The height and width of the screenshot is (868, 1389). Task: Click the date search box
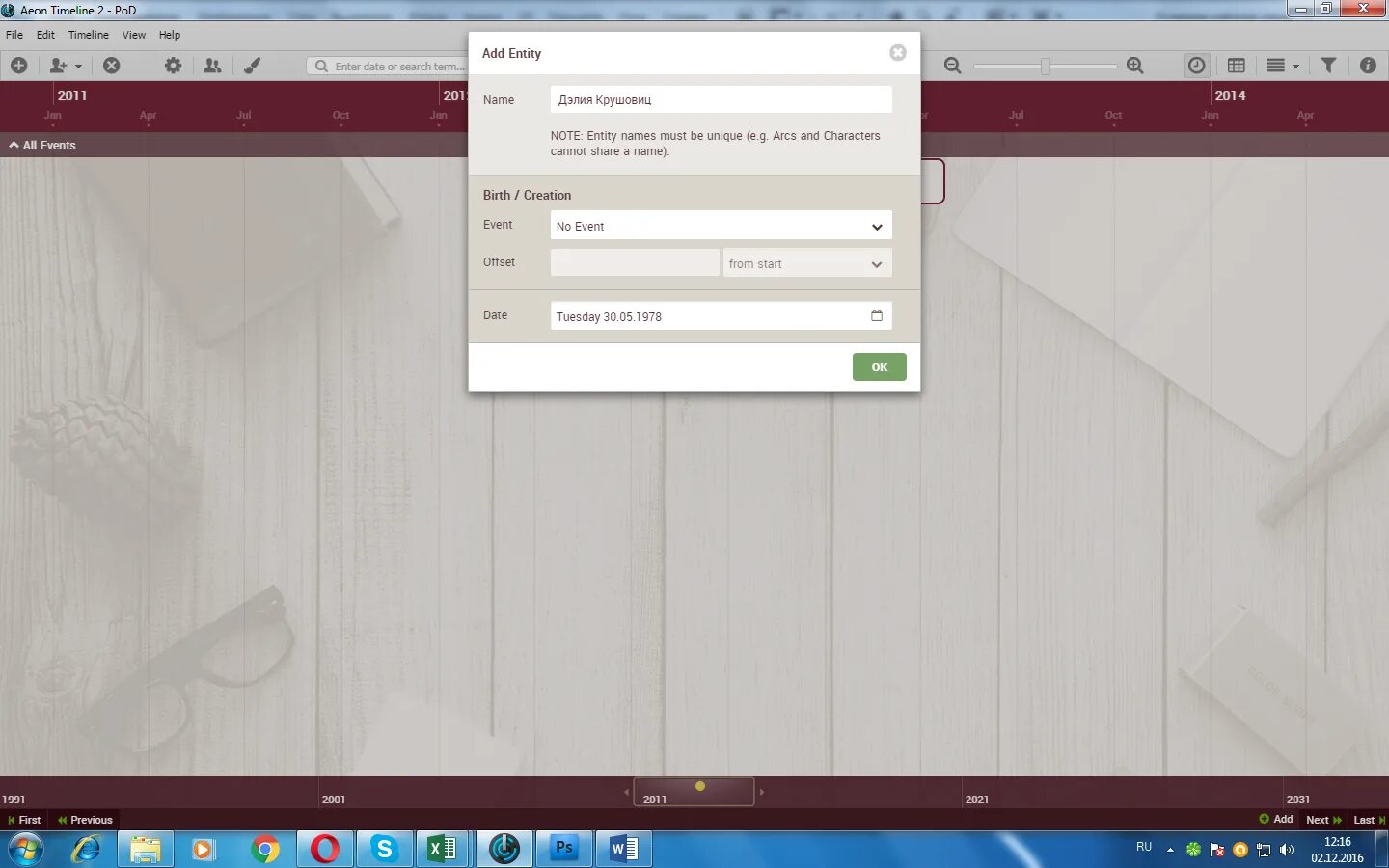pyautogui.click(x=388, y=66)
